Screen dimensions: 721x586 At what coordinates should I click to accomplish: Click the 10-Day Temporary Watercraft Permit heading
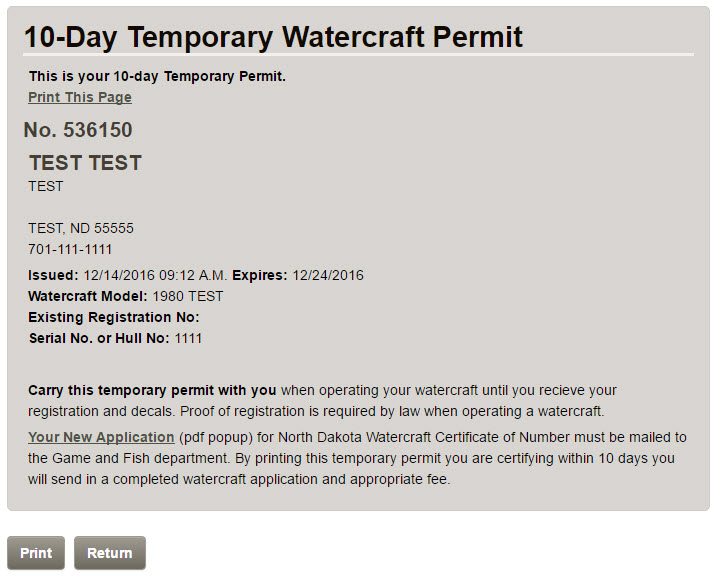[273, 37]
